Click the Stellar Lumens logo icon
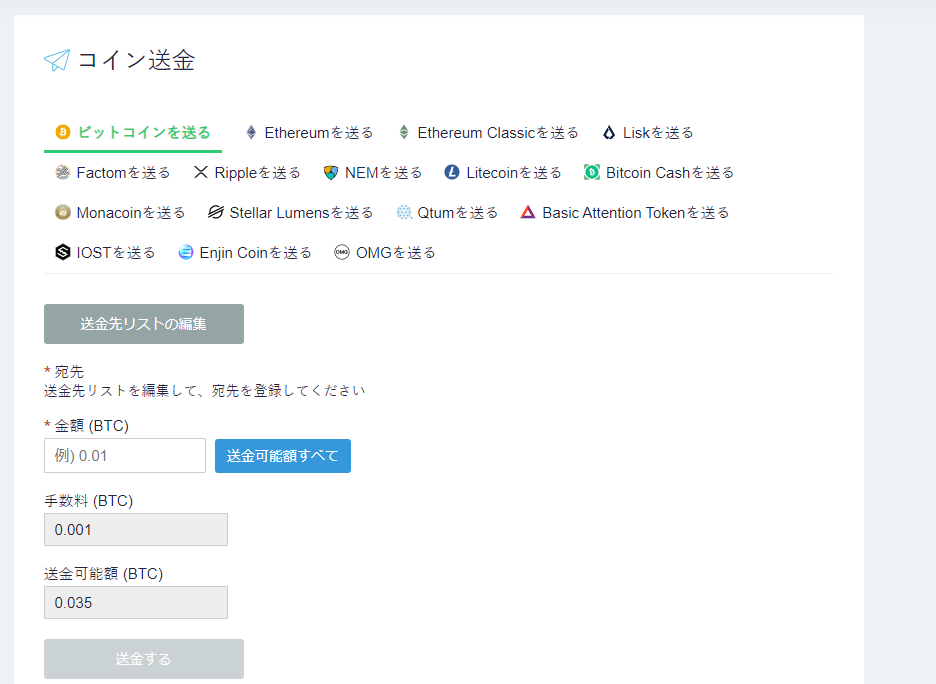936x684 pixels. (215, 212)
